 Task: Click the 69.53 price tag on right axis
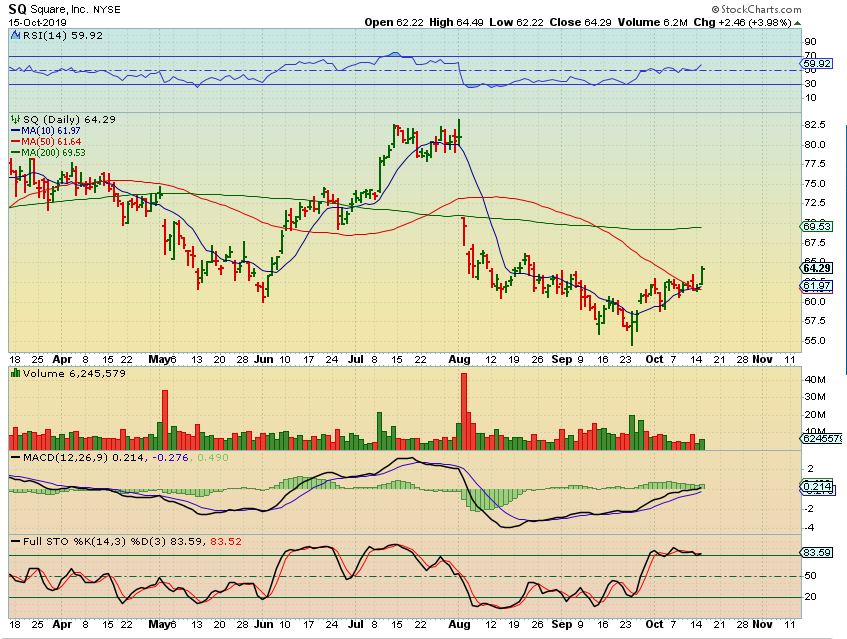pos(817,226)
